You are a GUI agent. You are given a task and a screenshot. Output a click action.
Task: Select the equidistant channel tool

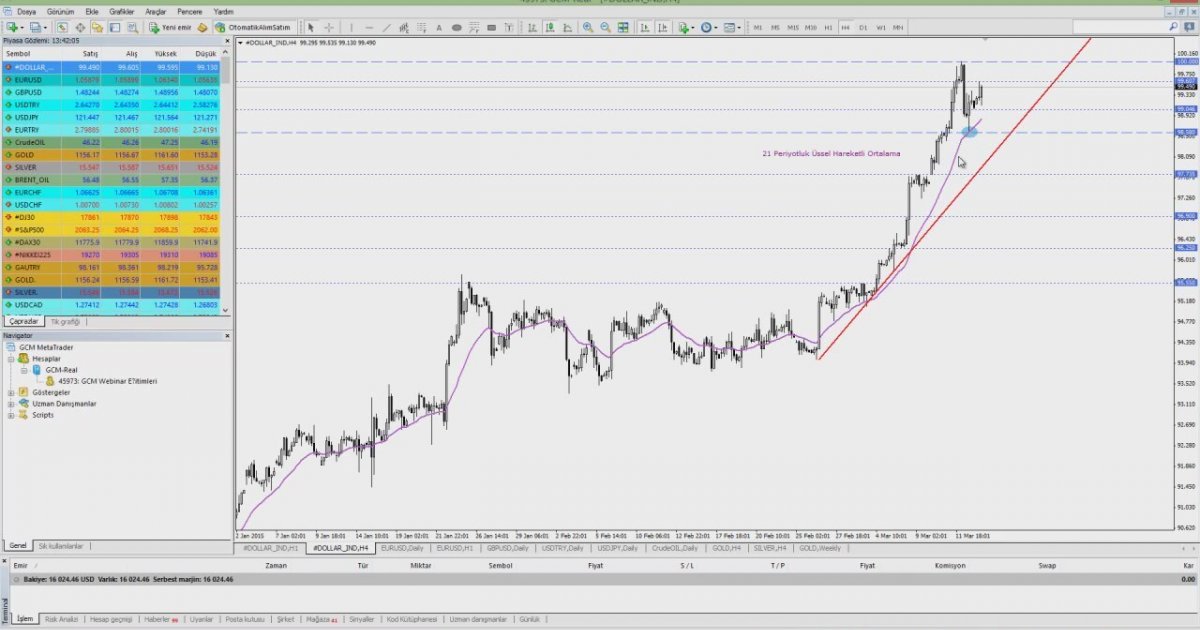click(405, 28)
